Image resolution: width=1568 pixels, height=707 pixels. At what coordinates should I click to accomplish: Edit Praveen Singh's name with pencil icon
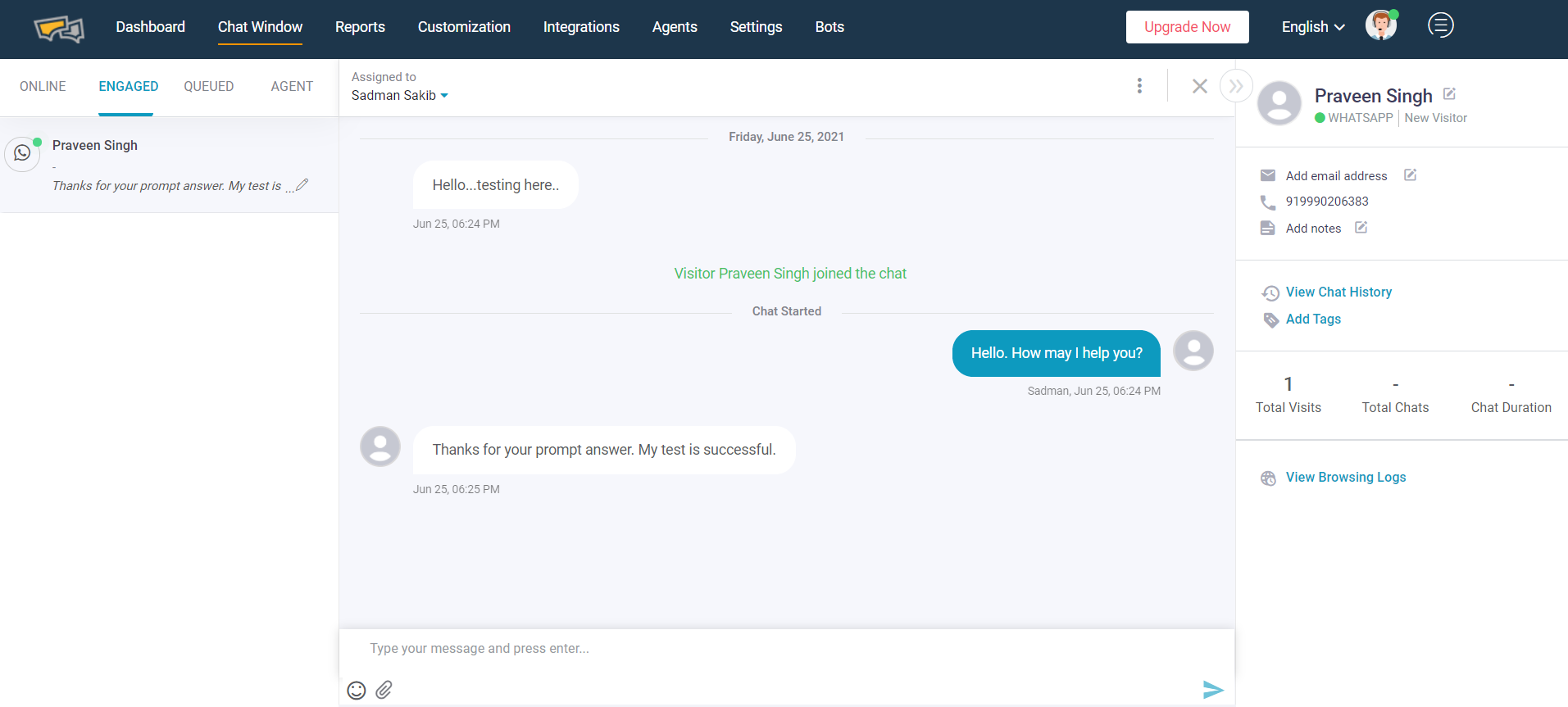(1449, 94)
